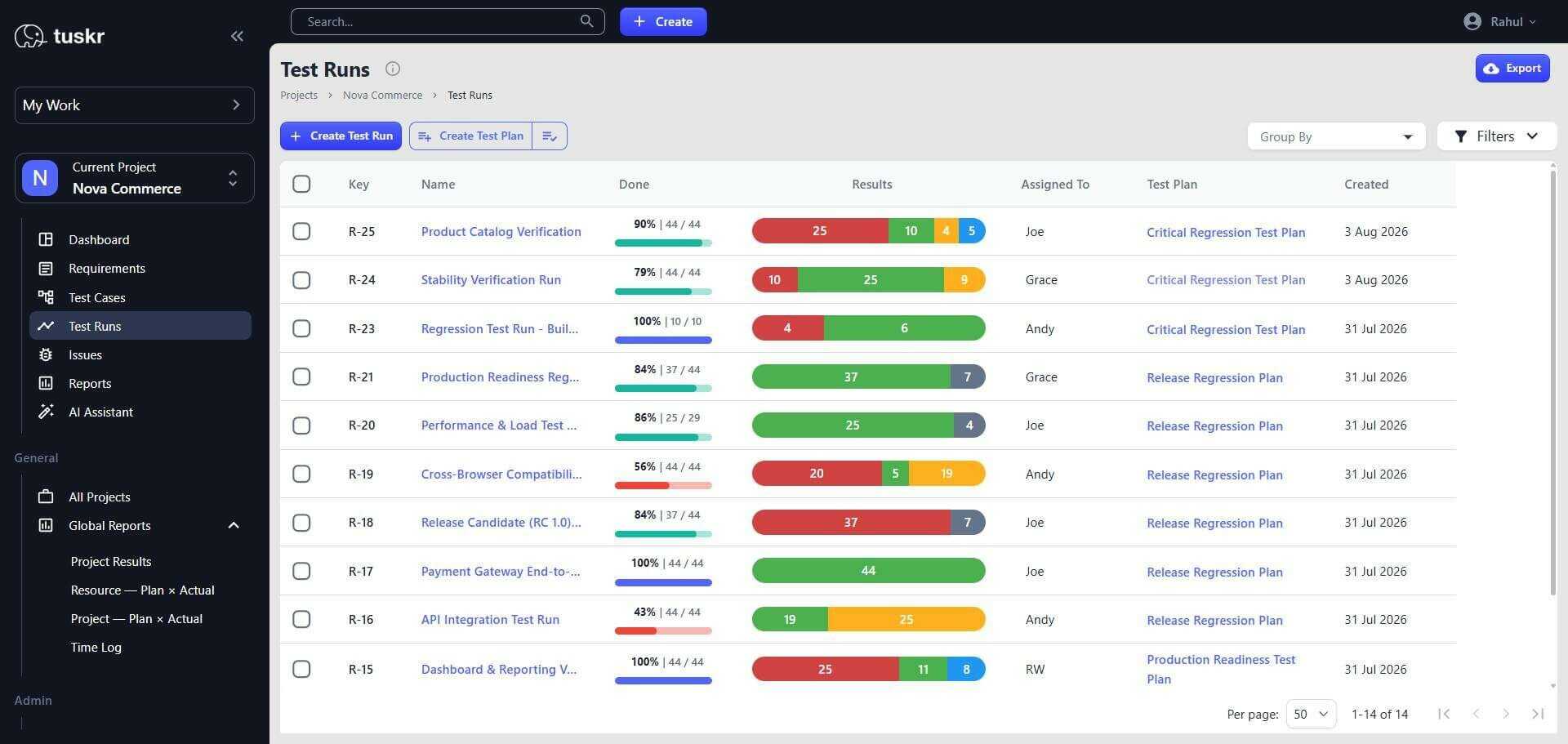Click the R-23 results bar
1568x744 pixels.
(x=868, y=328)
